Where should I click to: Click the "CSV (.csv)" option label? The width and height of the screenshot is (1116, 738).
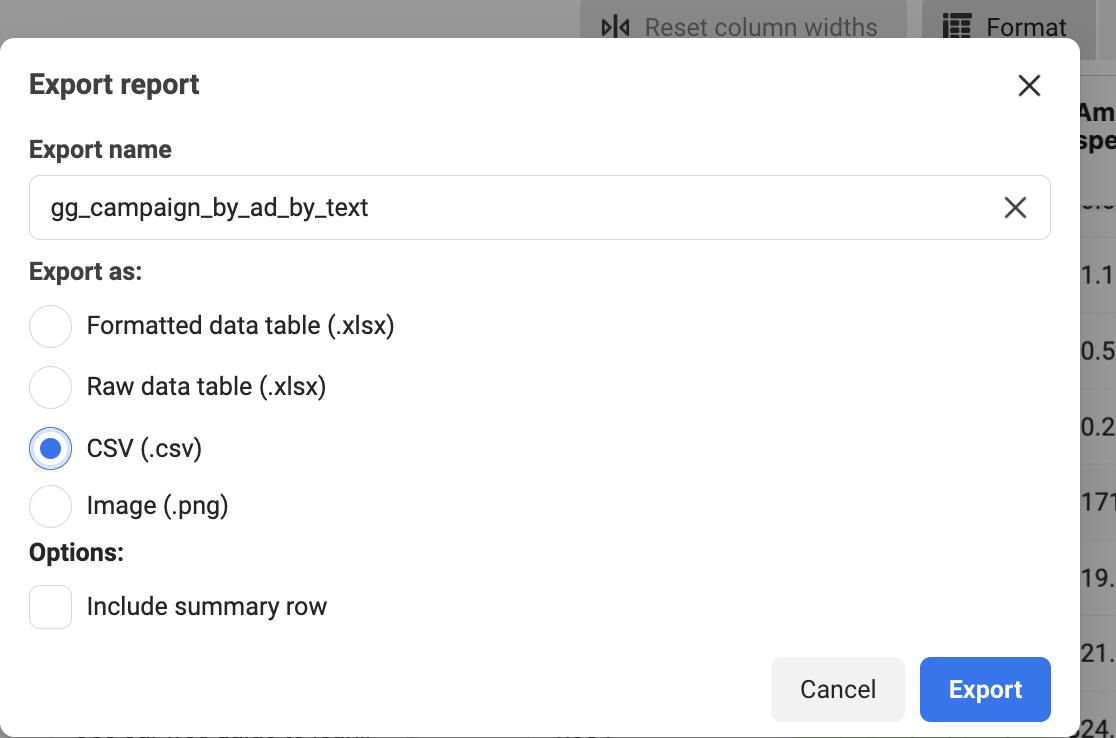pyautogui.click(x=144, y=449)
